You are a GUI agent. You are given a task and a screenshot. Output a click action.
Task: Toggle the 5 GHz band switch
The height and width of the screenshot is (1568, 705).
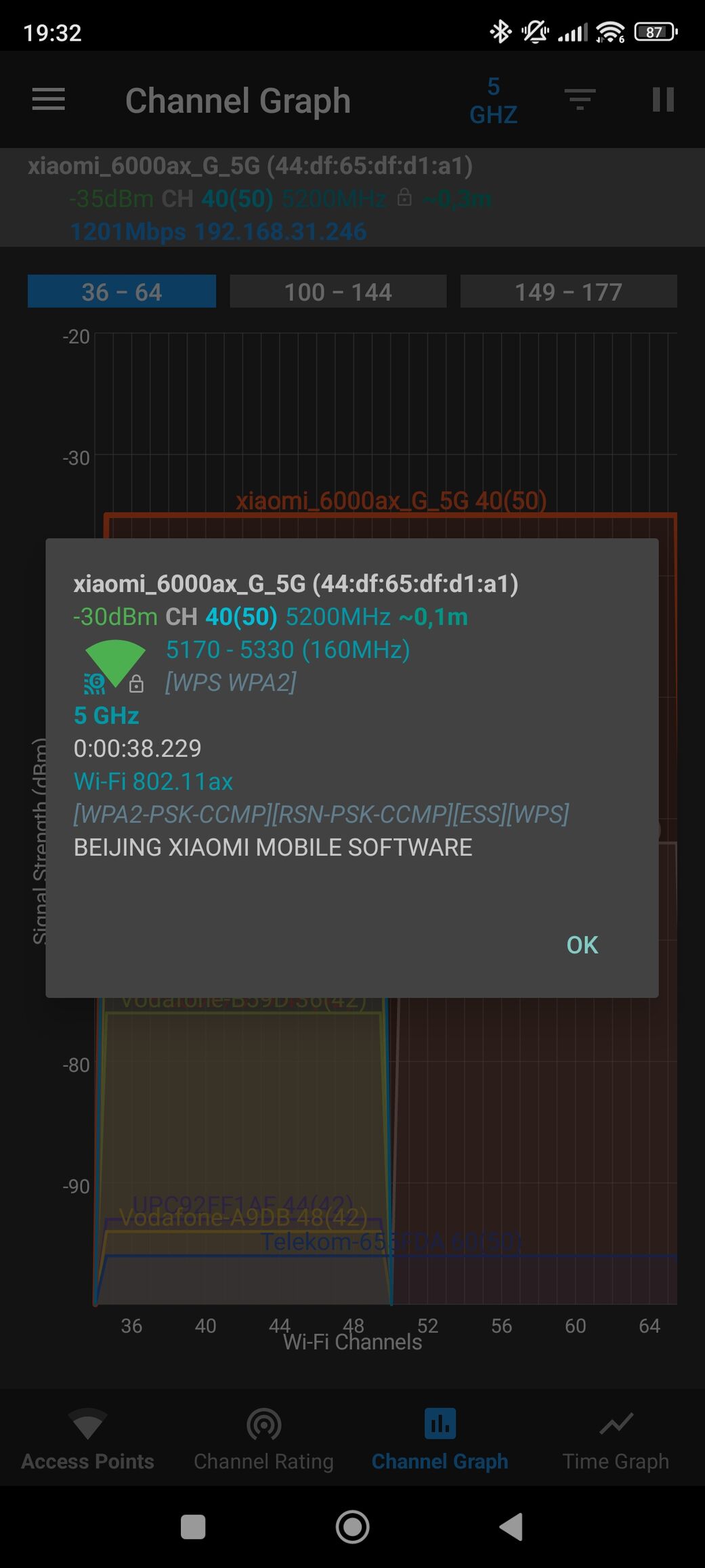tap(493, 100)
